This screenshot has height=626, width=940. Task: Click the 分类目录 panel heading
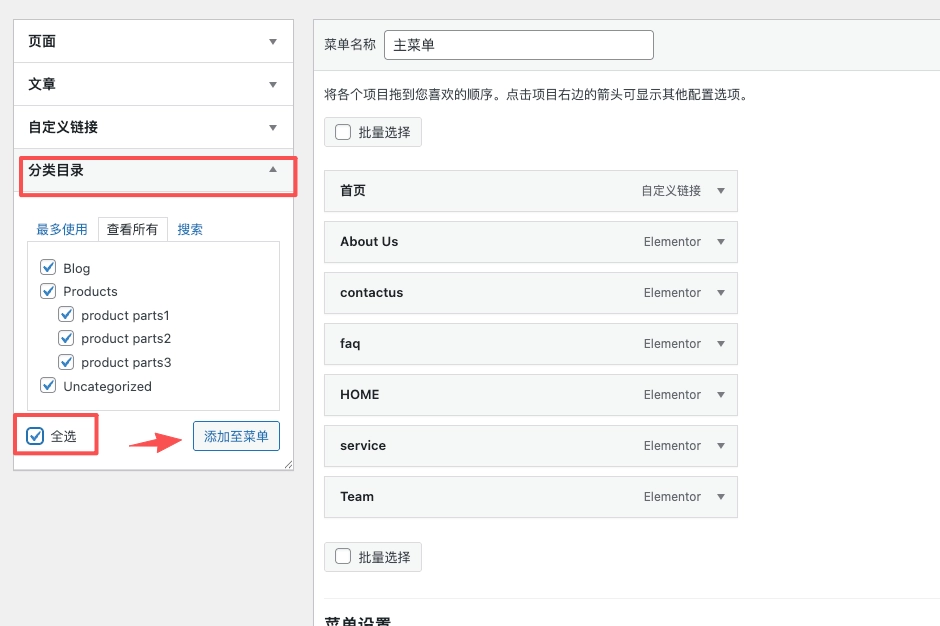tap(56, 170)
